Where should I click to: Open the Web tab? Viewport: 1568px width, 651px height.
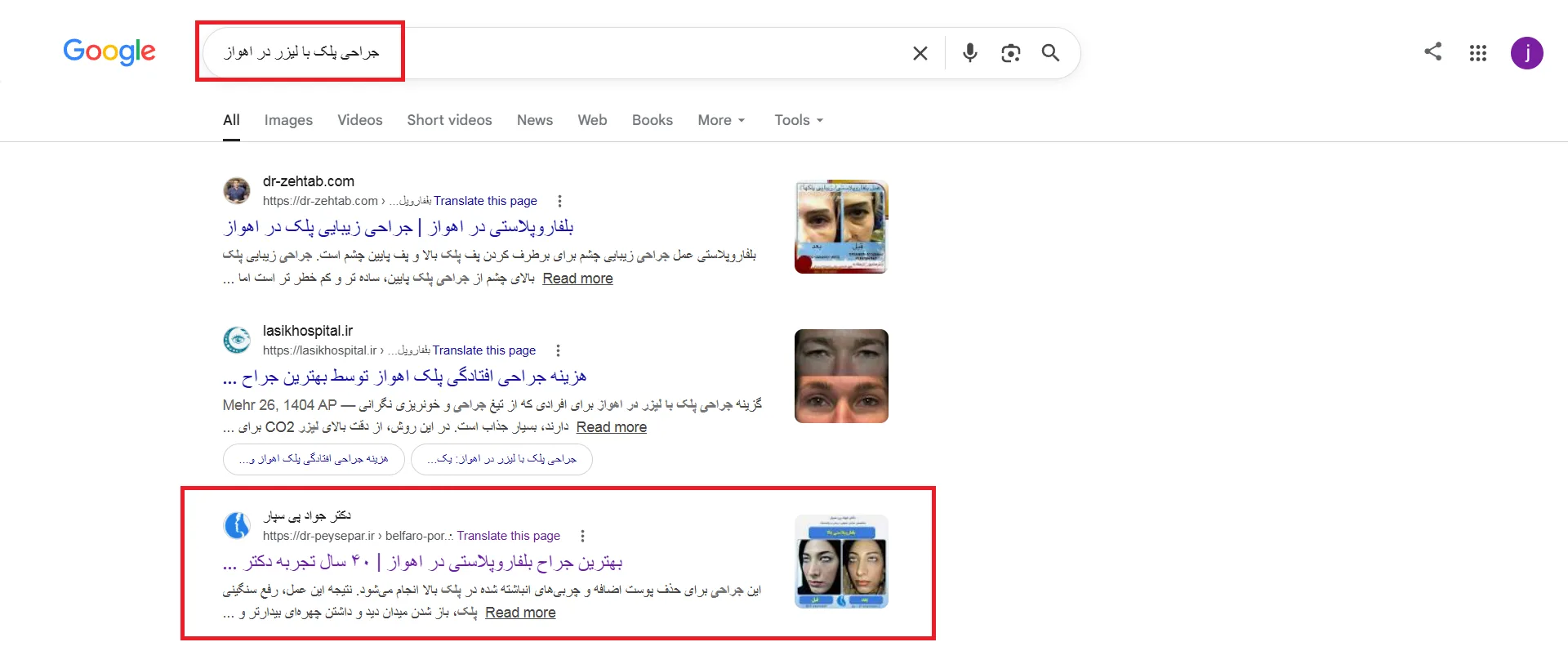(x=592, y=120)
